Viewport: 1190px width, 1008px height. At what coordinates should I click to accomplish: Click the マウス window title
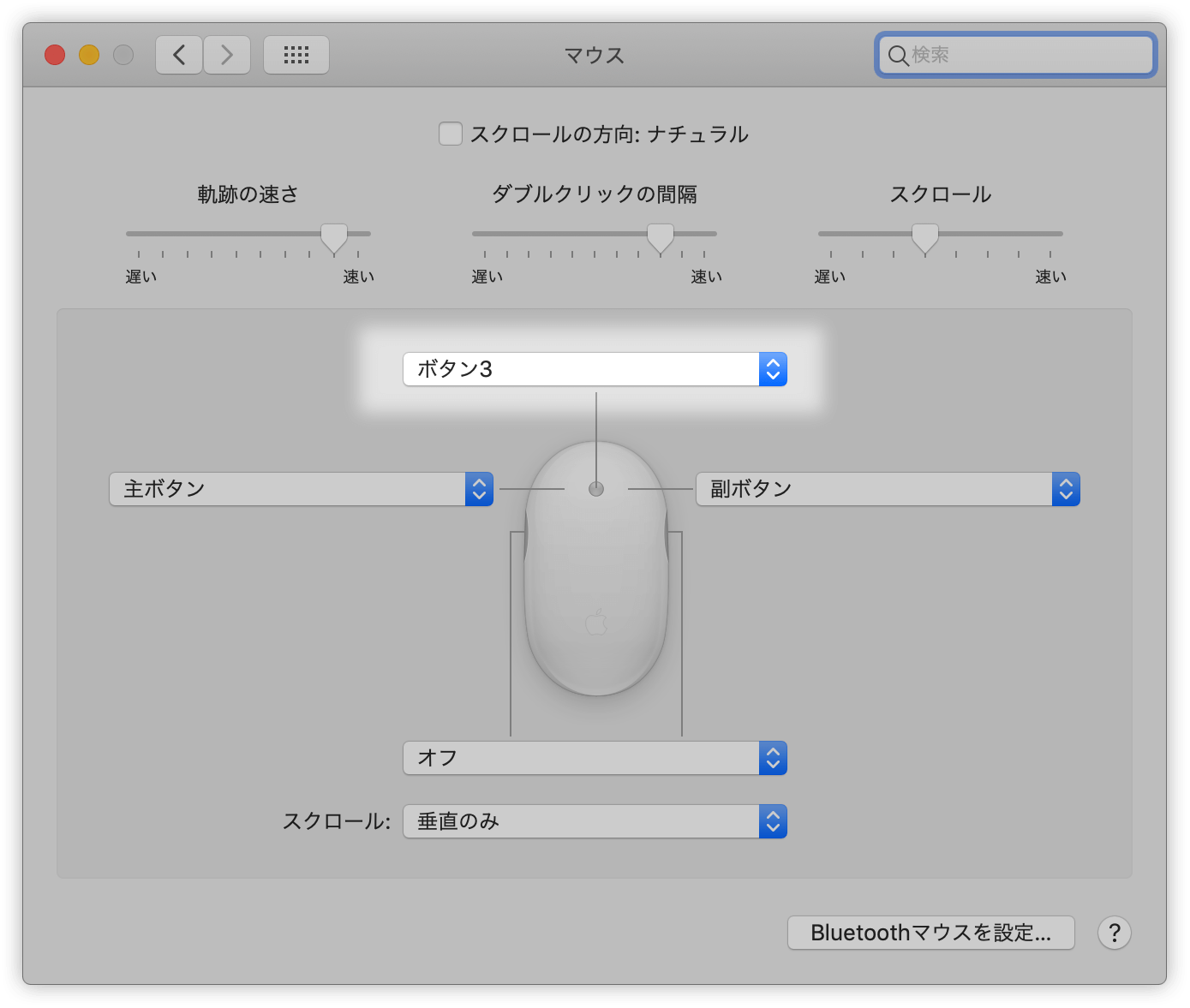[595, 56]
